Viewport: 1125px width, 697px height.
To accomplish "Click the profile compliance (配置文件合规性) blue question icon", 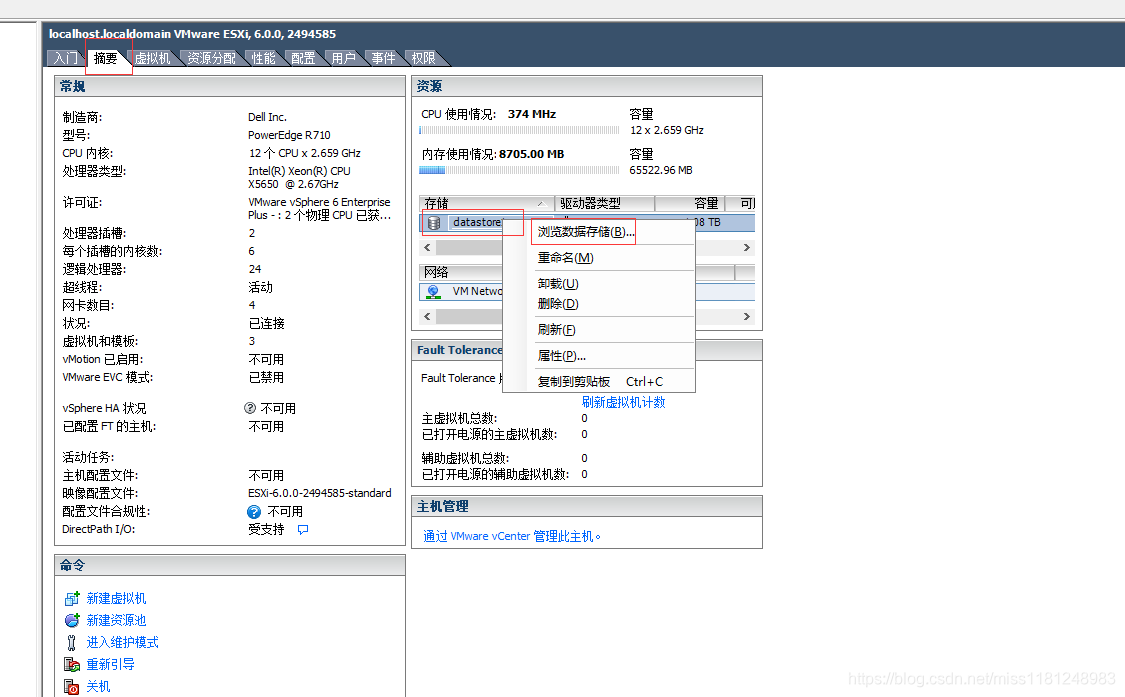I will (254, 512).
